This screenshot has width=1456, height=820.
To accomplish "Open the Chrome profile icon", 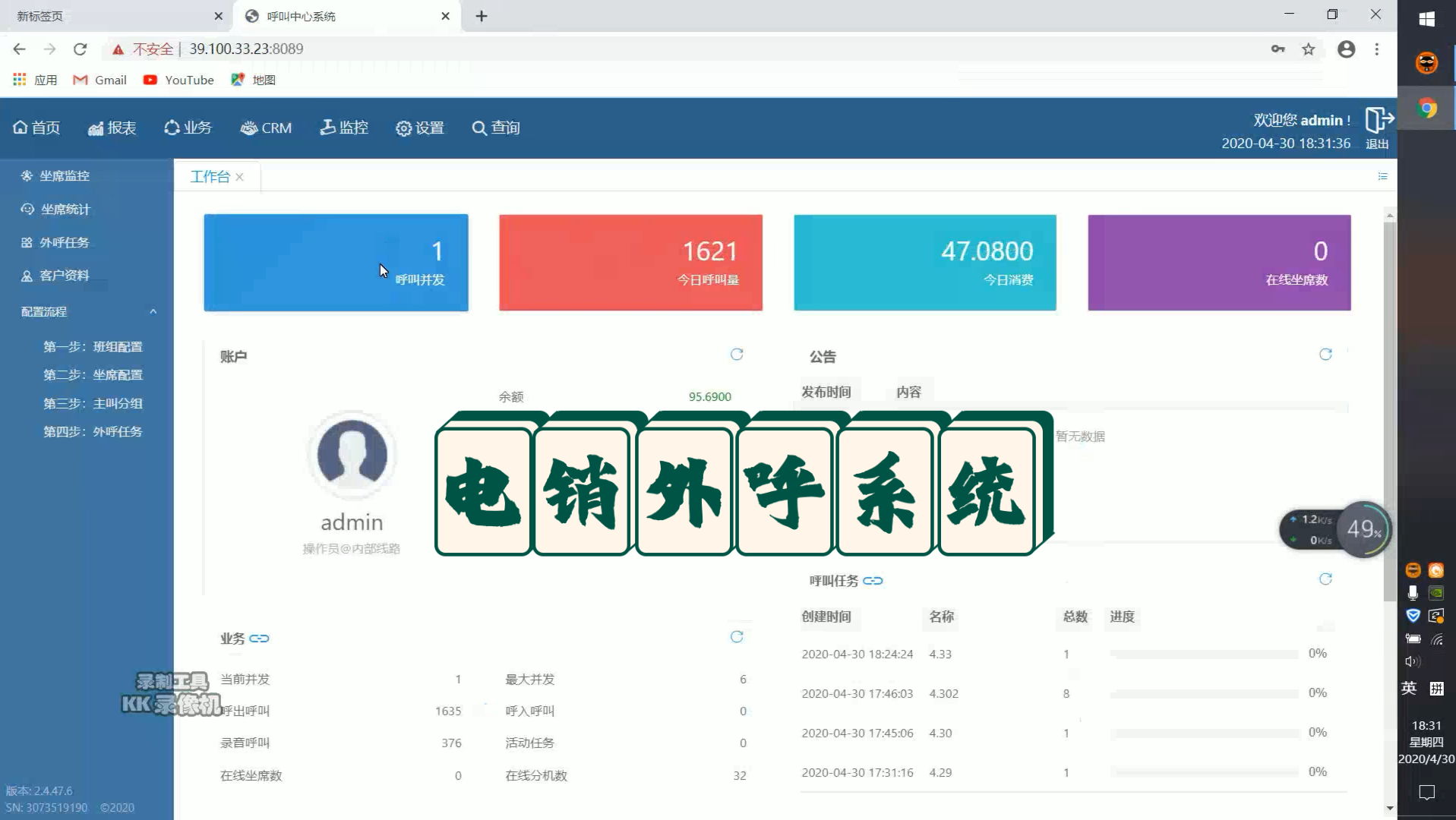I will click(x=1346, y=49).
